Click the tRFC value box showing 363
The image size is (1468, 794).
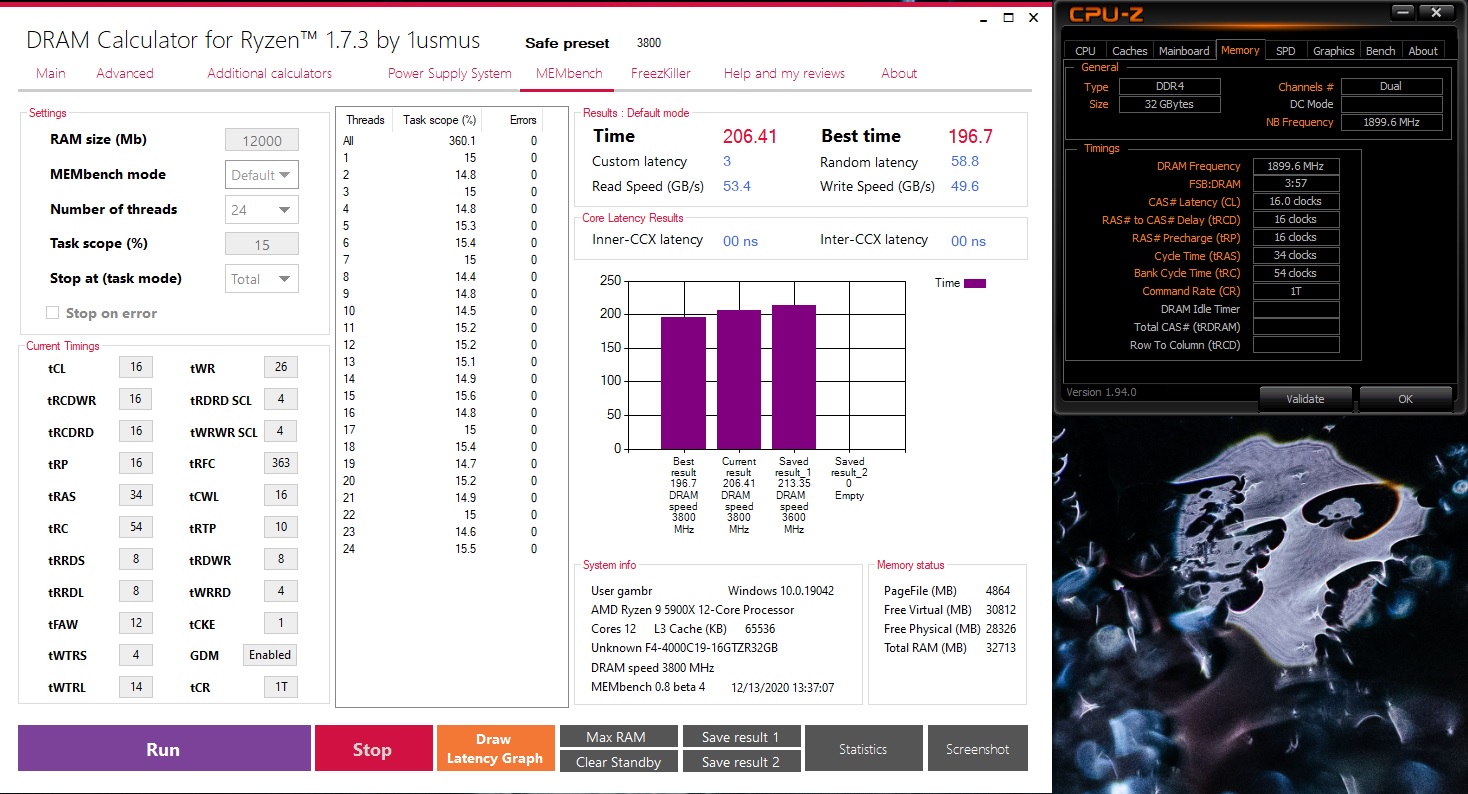click(281, 463)
